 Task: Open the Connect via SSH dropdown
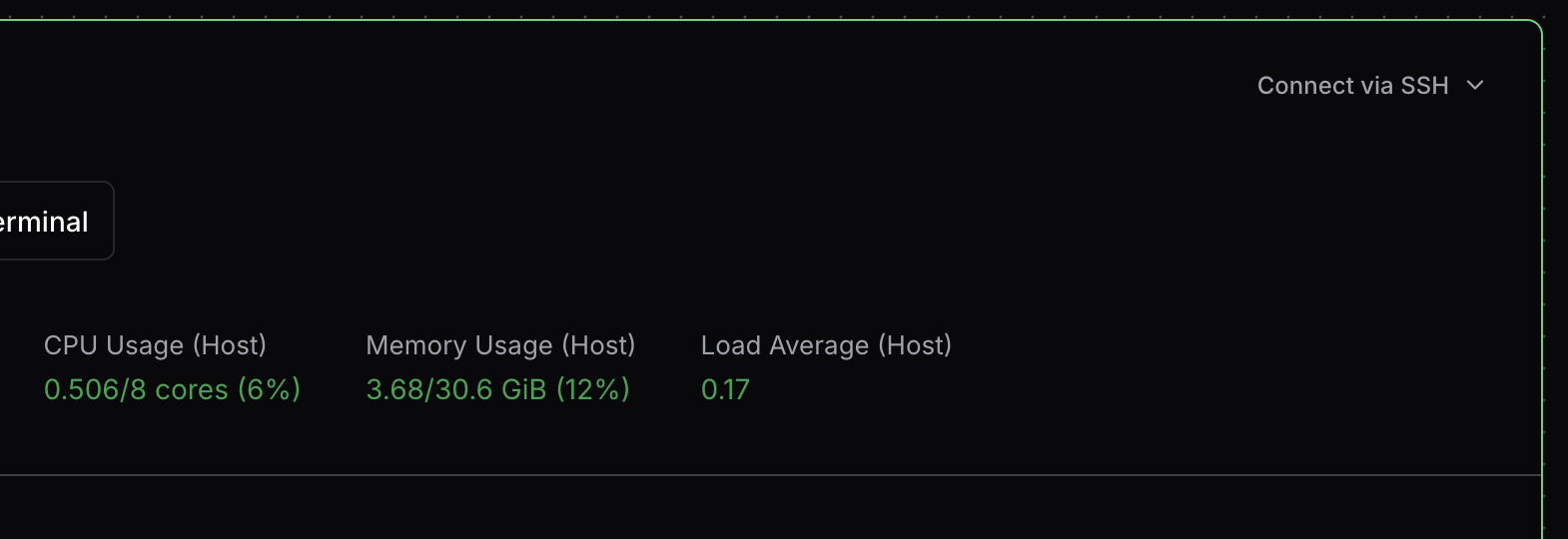(x=1369, y=86)
